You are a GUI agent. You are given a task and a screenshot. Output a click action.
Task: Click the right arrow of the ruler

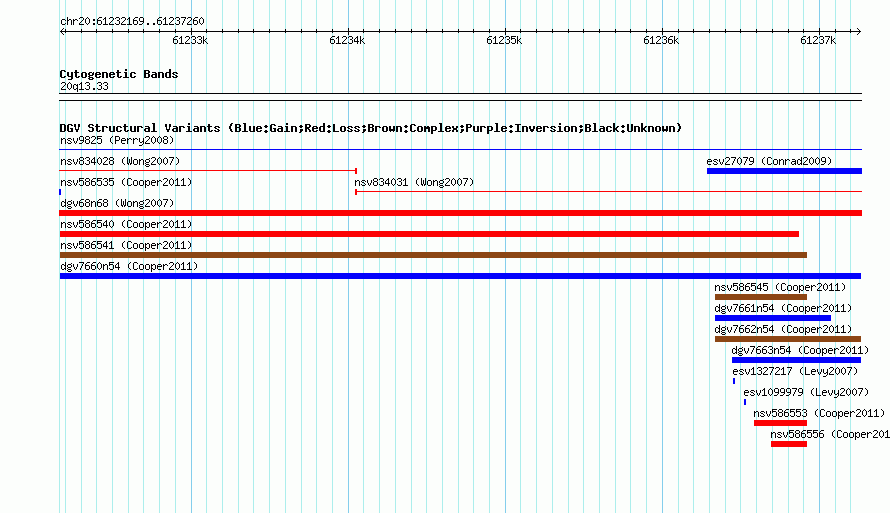(859, 31)
